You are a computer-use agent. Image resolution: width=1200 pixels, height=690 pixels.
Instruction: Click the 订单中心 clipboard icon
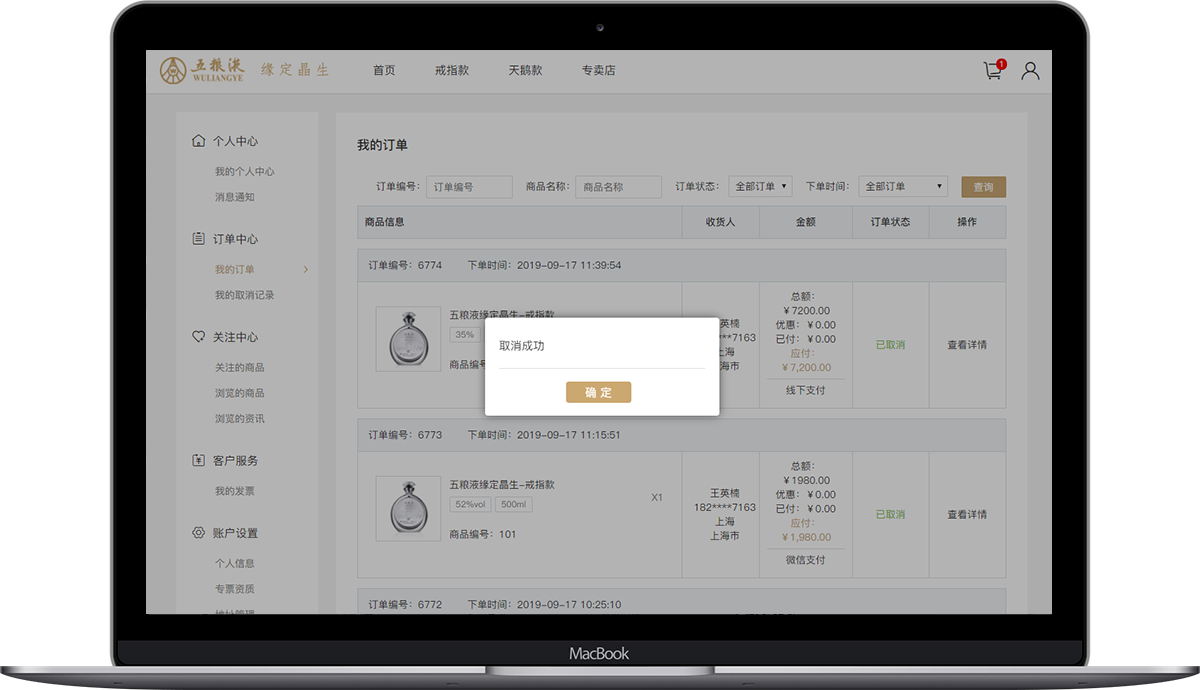(x=198, y=239)
